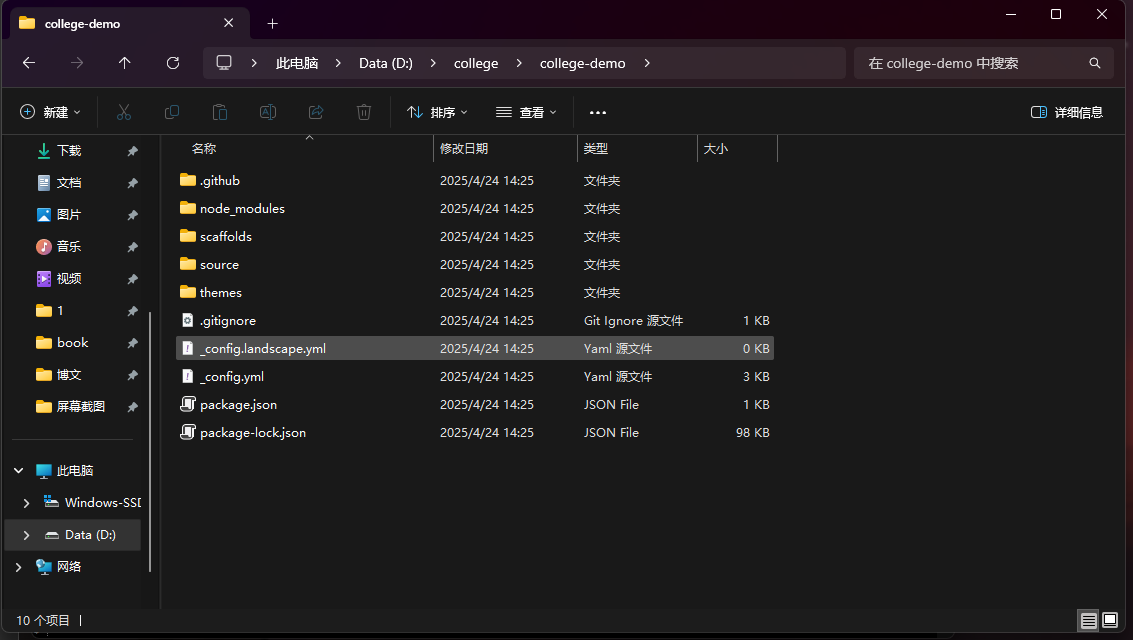1133x640 pixels.
Task: Click the Refresh icon beside address bar
Action: point(173,63)
